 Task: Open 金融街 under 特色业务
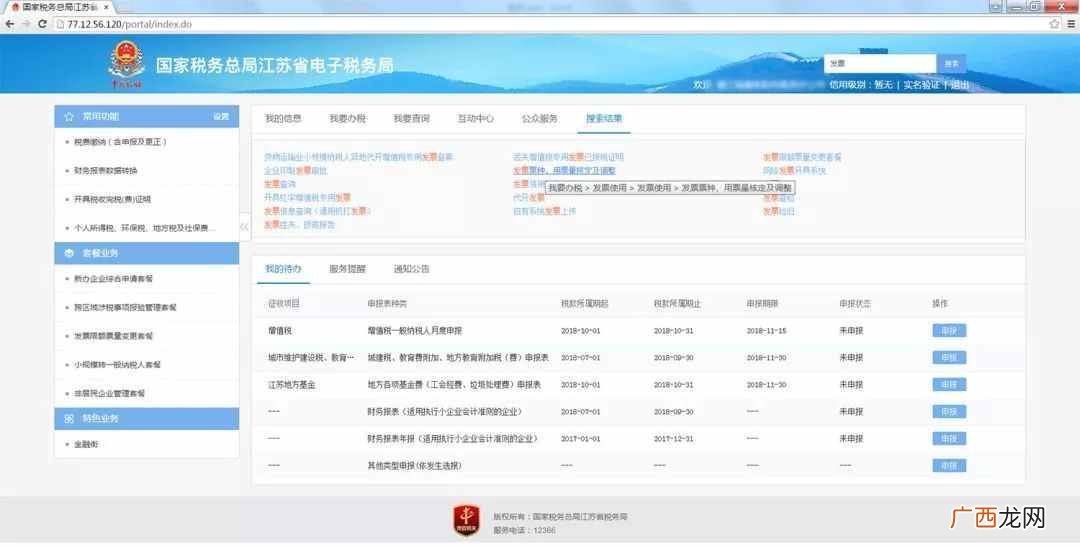[x=86, y=445]
